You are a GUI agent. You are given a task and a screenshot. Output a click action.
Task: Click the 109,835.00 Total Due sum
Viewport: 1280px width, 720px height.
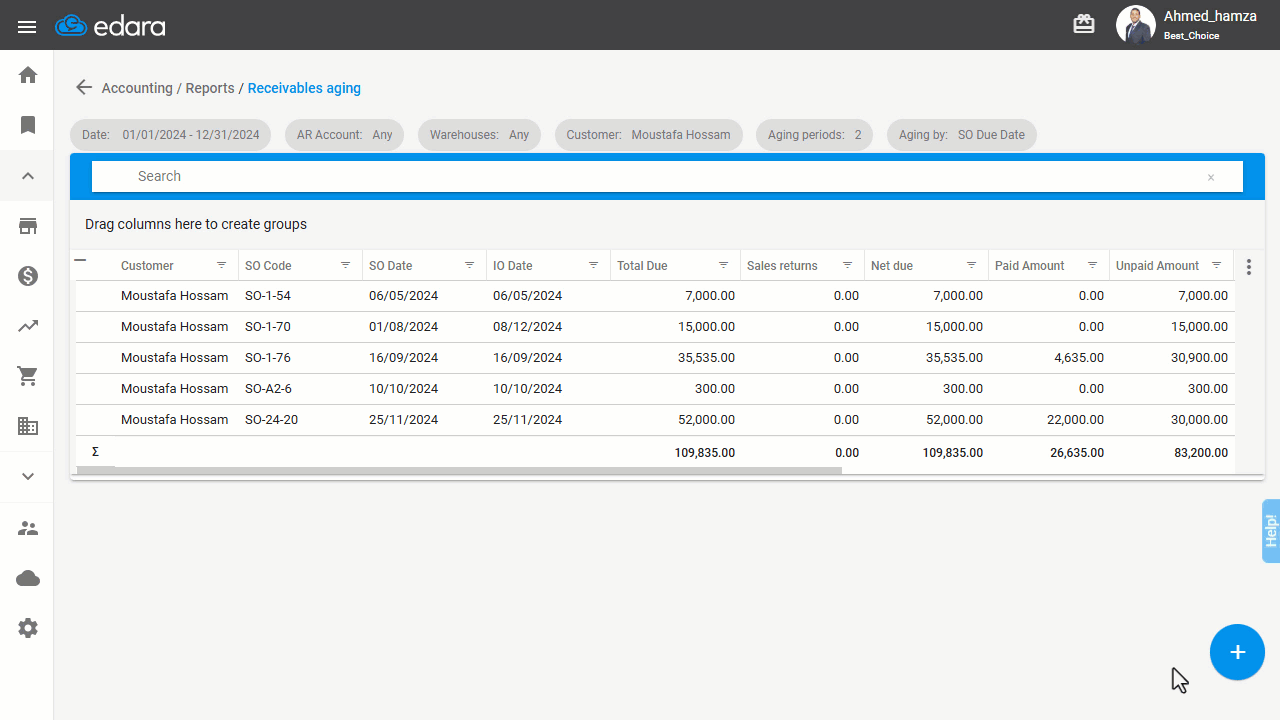[x=705, y=453]
